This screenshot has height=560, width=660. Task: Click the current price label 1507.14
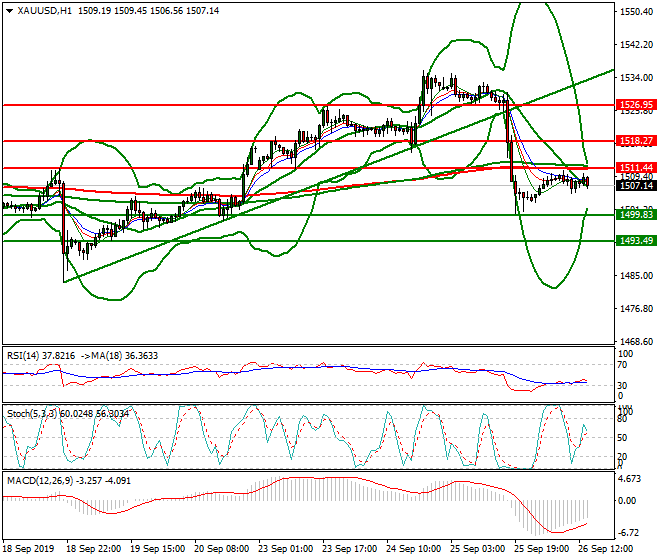(x=636, y=185)
